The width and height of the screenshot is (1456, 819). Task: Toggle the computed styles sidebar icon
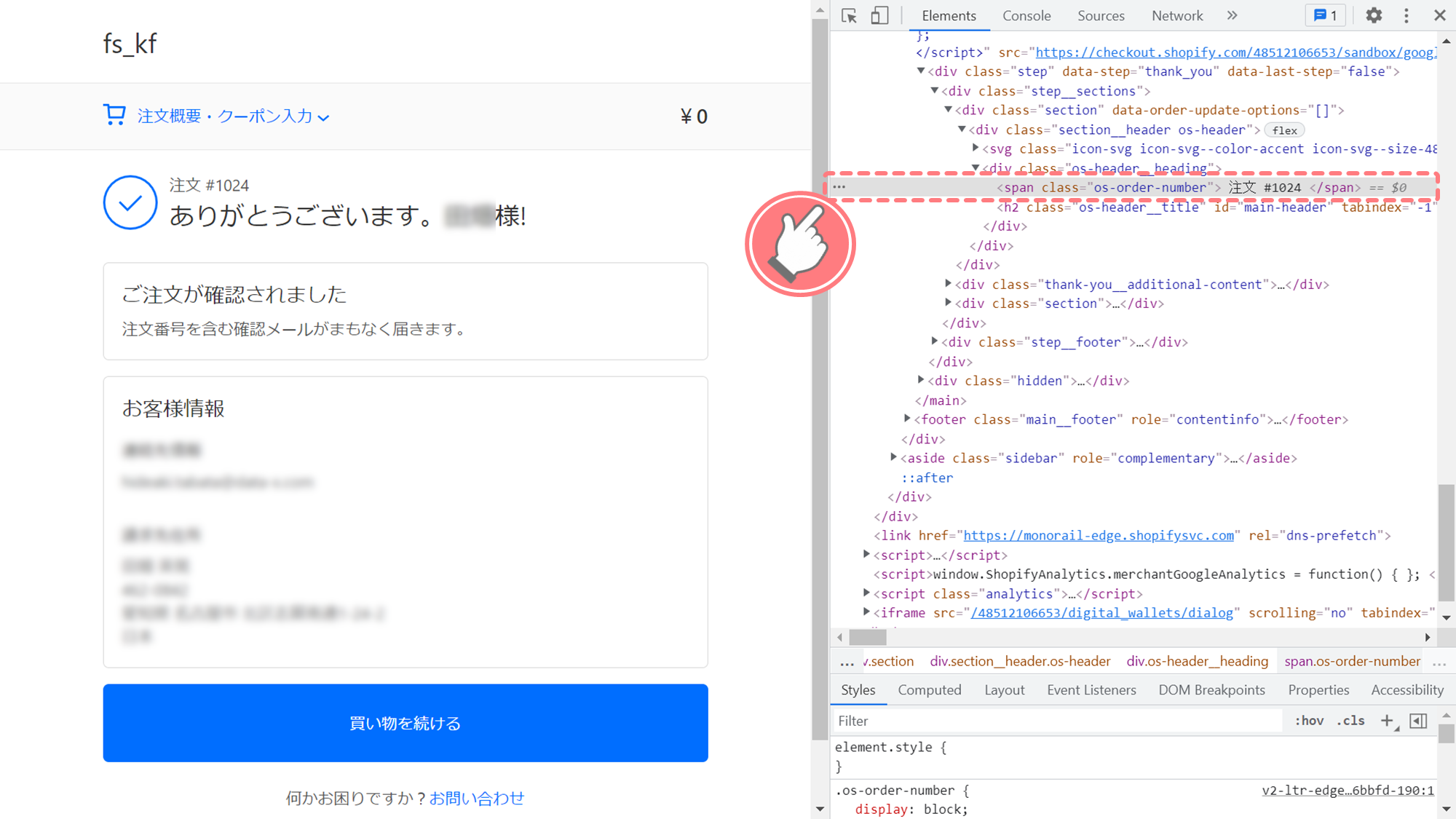click(1418, 721)
